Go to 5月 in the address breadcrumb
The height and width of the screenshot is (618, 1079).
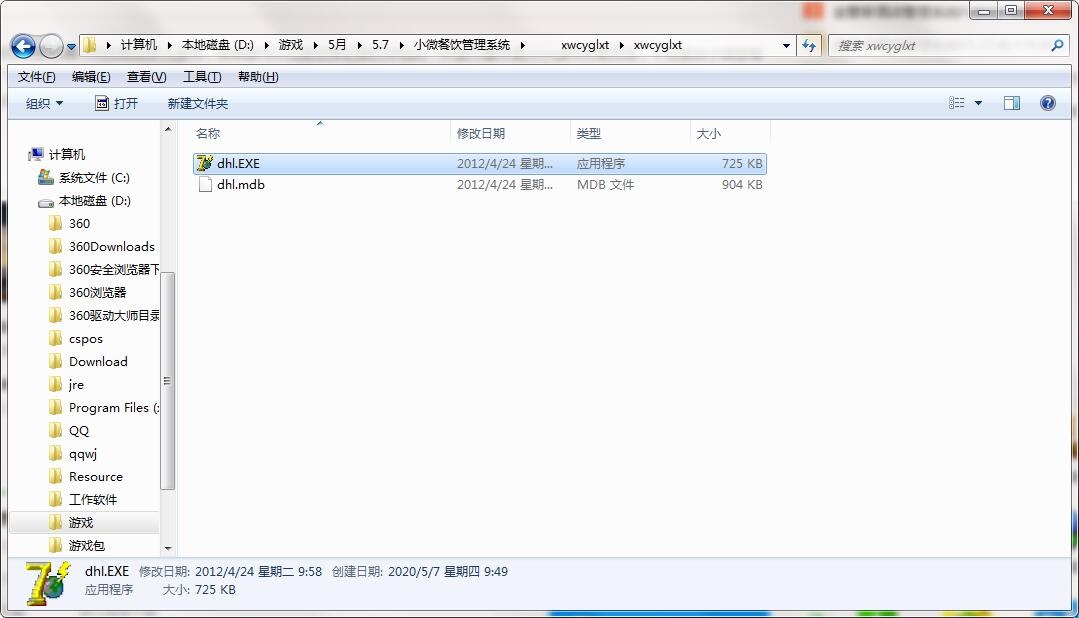pyautogui.click(x=337, y=45)
